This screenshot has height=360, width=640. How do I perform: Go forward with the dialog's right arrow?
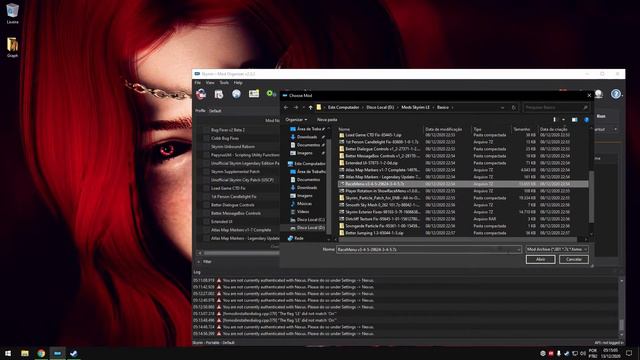(x=296, y=107)
